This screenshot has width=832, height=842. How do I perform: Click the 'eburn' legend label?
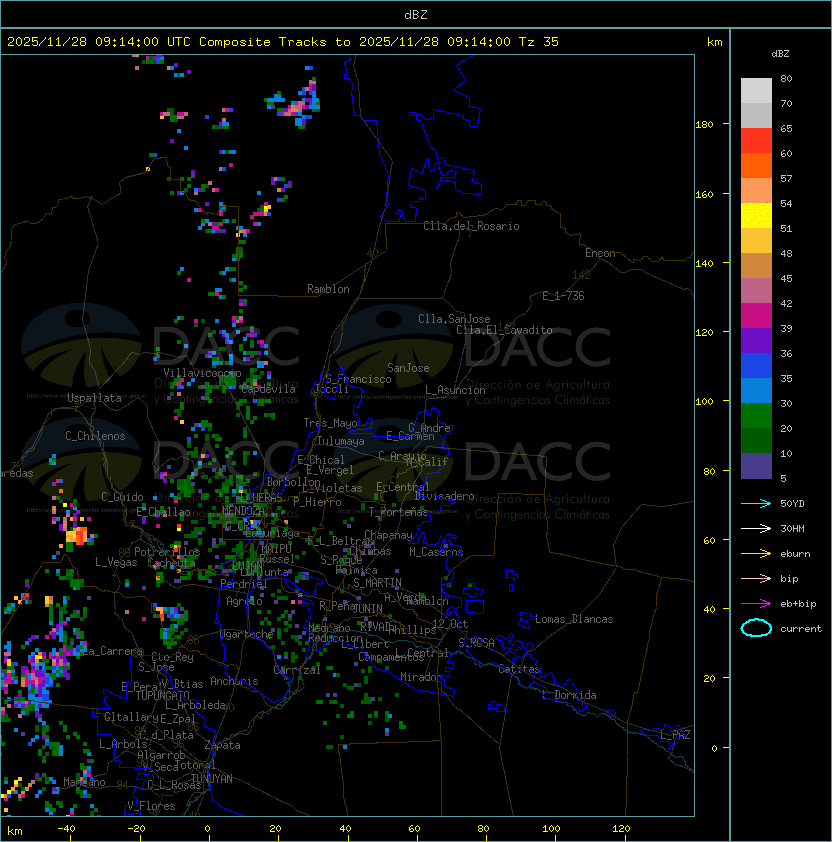(795, 554)
